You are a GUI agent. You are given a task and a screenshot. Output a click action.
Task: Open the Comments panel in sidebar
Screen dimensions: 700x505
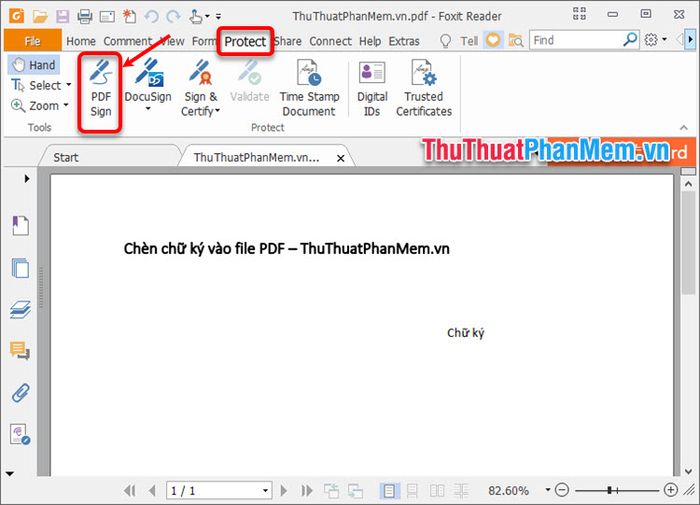(21, 351)
